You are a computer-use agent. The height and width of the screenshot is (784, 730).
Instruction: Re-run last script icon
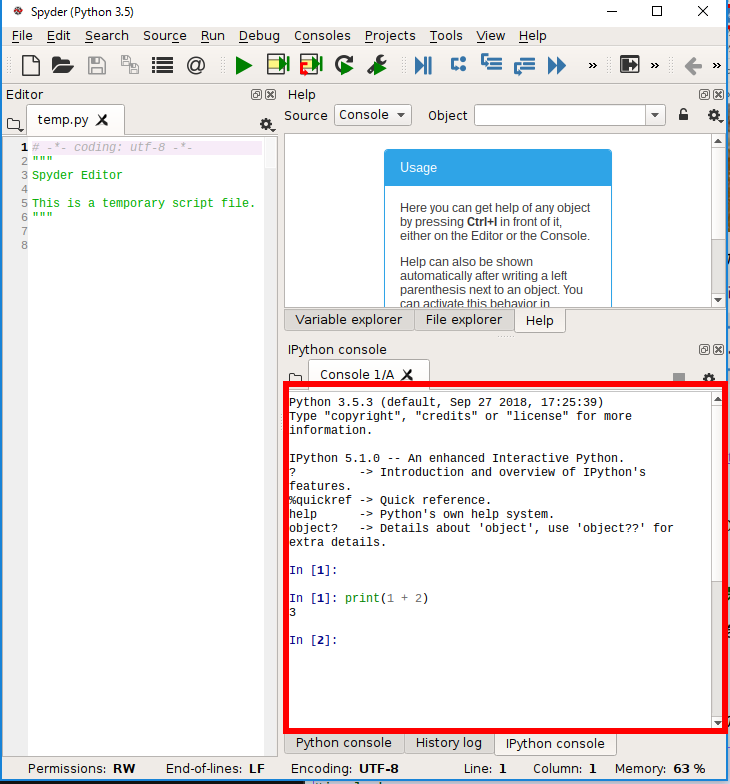coord(344,66)
